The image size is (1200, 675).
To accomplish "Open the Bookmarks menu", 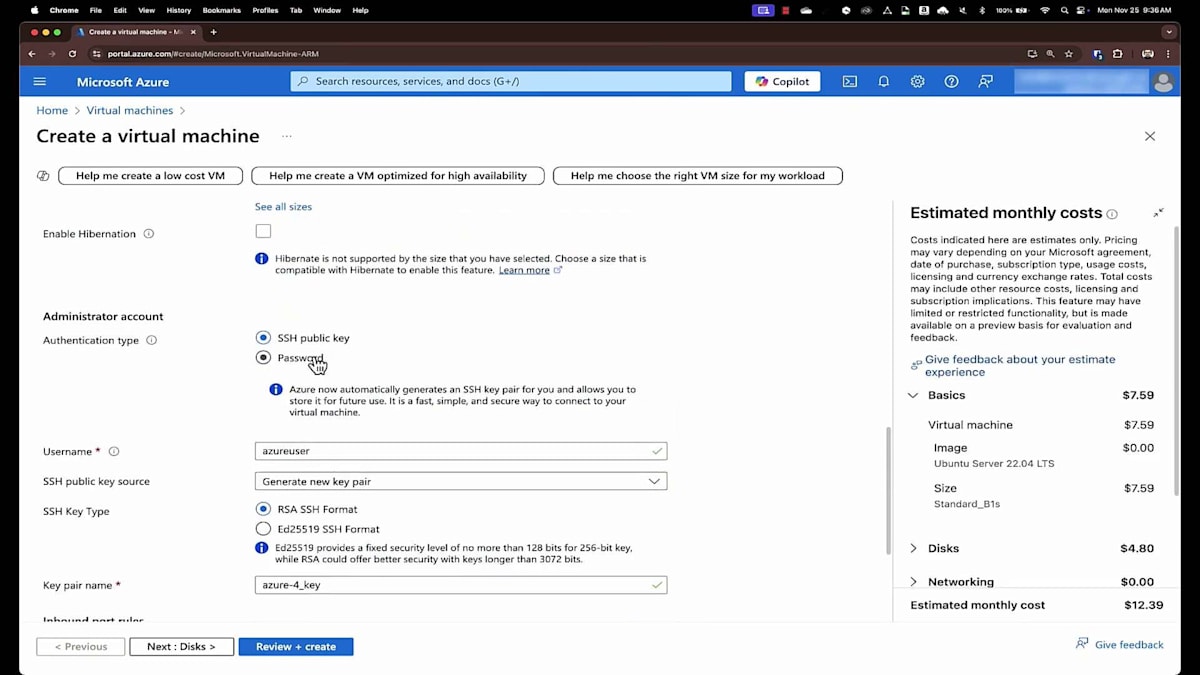I will click(x=222, y=10).
